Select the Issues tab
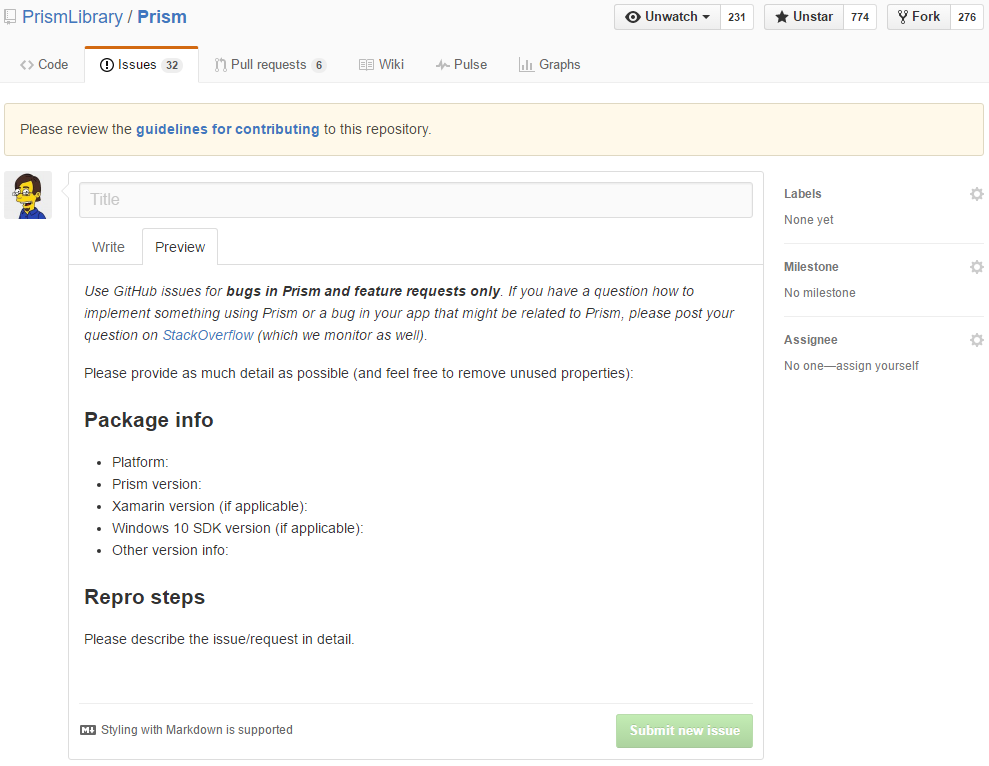This screenshot has height=766, width=989. 141,65
